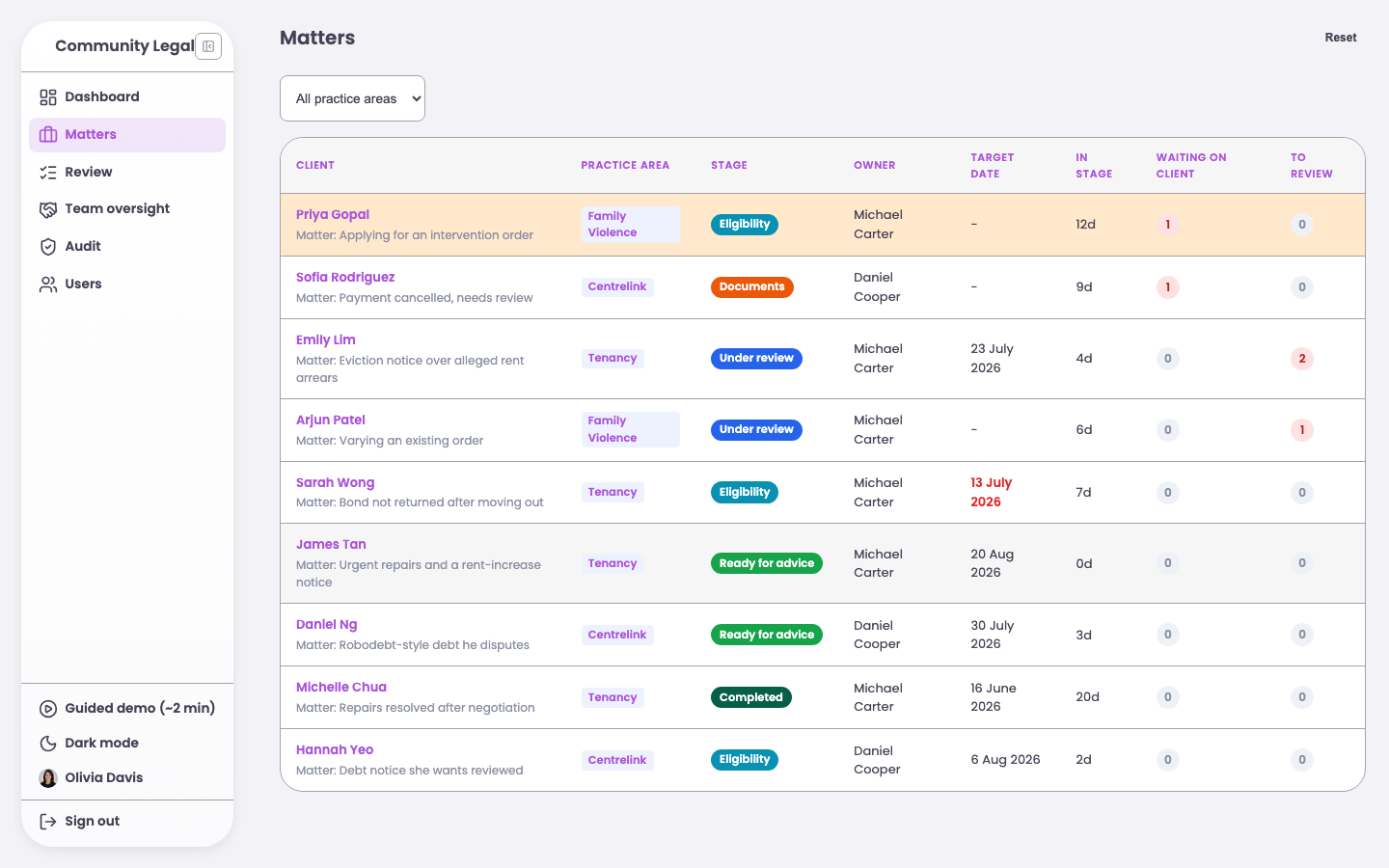
Task: Open Priya Gopal matter
Action: (333, 215)
